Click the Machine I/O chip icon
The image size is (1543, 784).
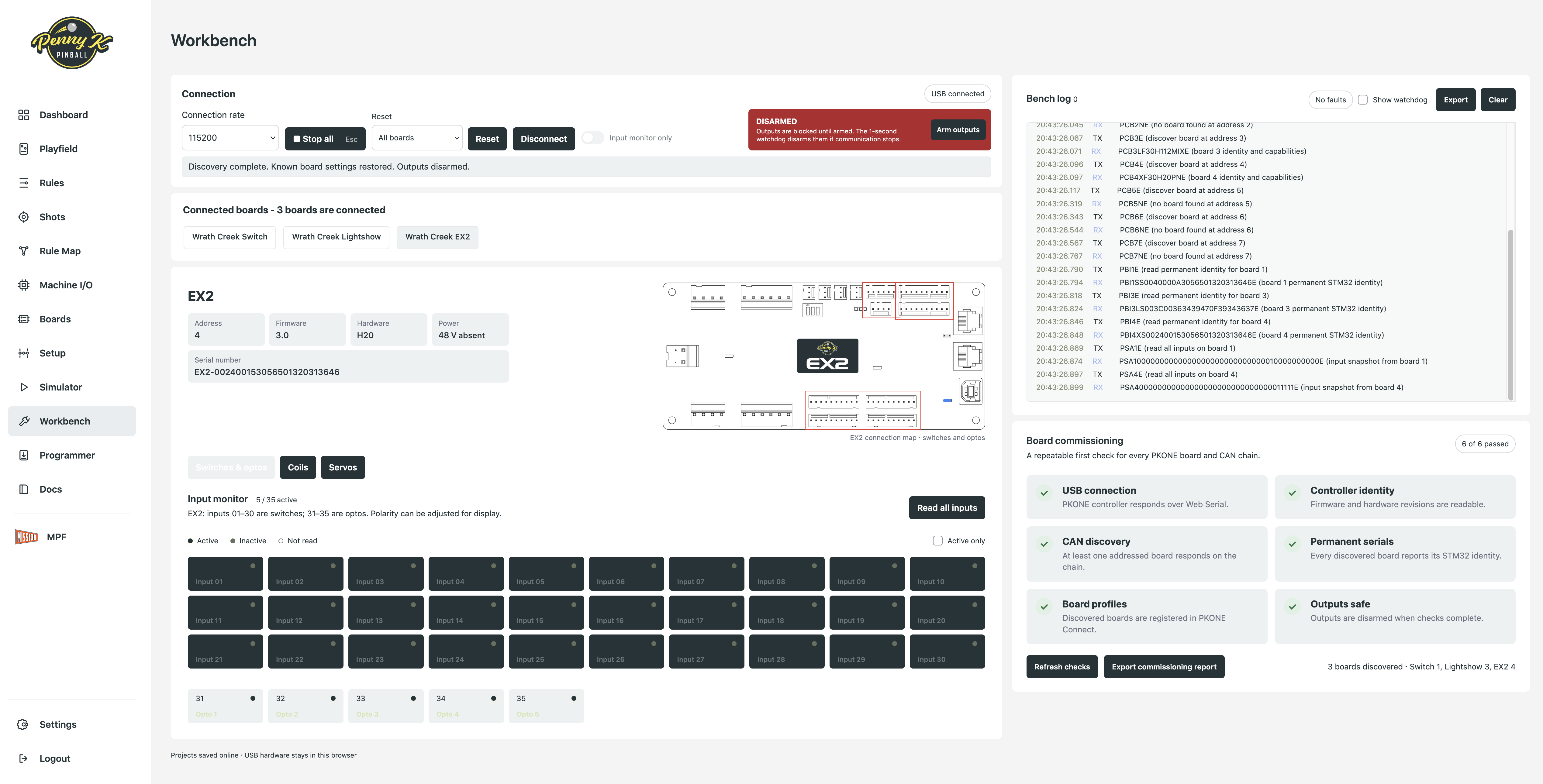coord(23,285)
